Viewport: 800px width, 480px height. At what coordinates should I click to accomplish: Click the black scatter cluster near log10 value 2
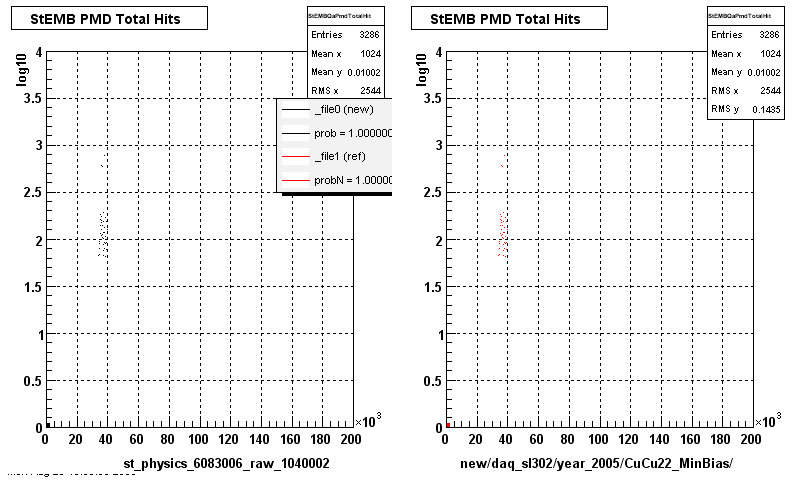(103, 235)
